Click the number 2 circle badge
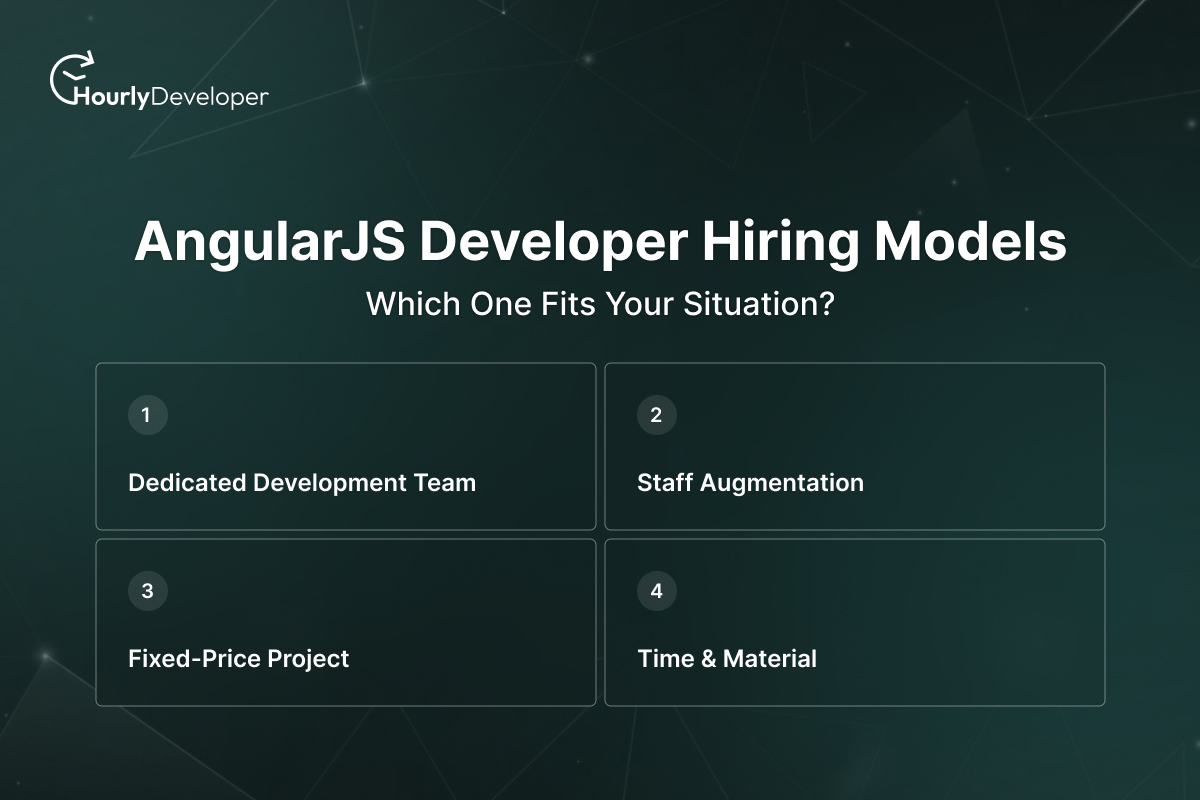Viewport: 1200px width, 800px height. point(657,415)
